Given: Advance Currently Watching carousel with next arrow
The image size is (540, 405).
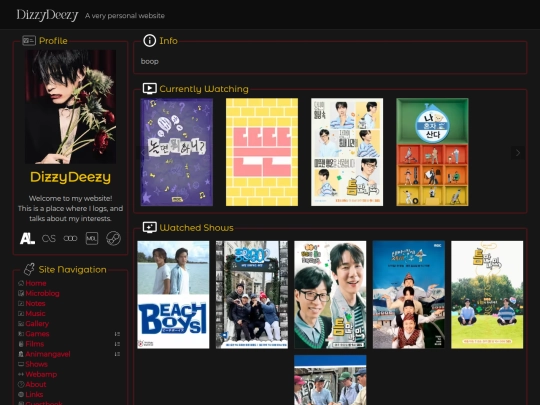Looking at the screenshot, I should (518, 153).
